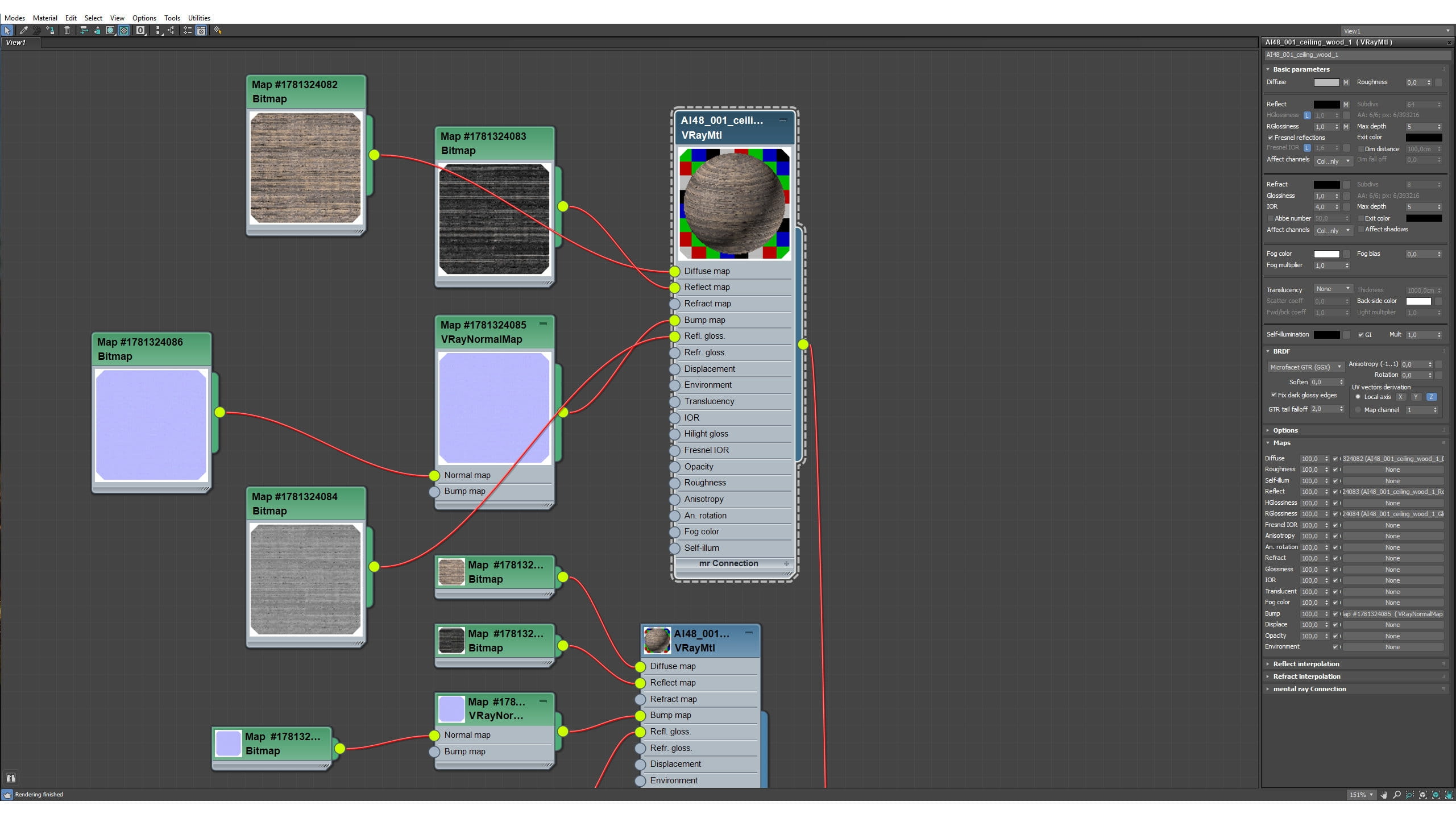1456x818 pixels.
Task: Disable Fix dark glossy edges checkbox
Action: coord(1274,395)
